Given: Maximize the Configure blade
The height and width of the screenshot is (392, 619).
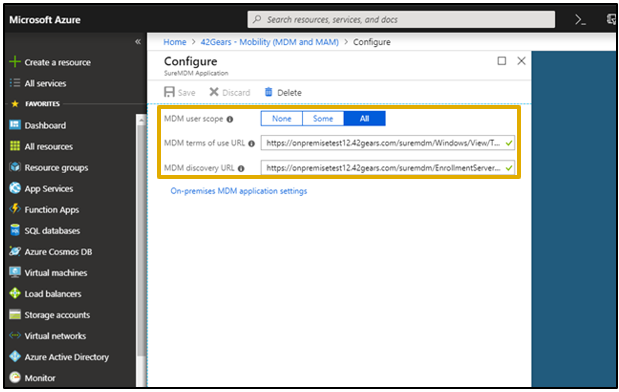Looking at the screenshot, I should pyautogui.click(x=501, y=61).
